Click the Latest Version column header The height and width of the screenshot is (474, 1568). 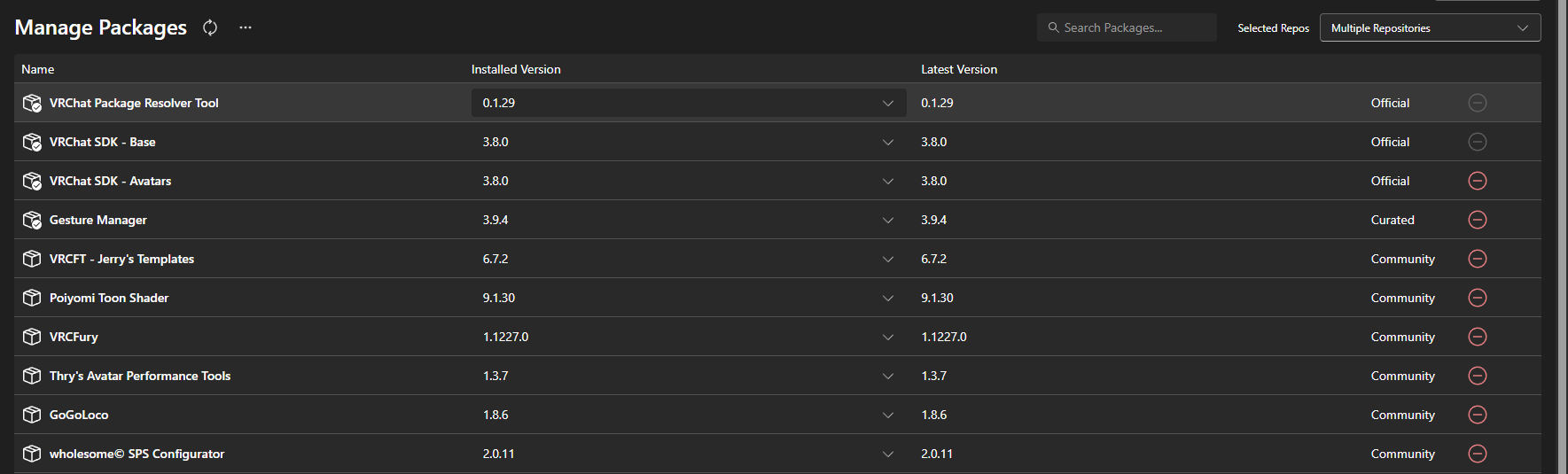pos(959,69)
